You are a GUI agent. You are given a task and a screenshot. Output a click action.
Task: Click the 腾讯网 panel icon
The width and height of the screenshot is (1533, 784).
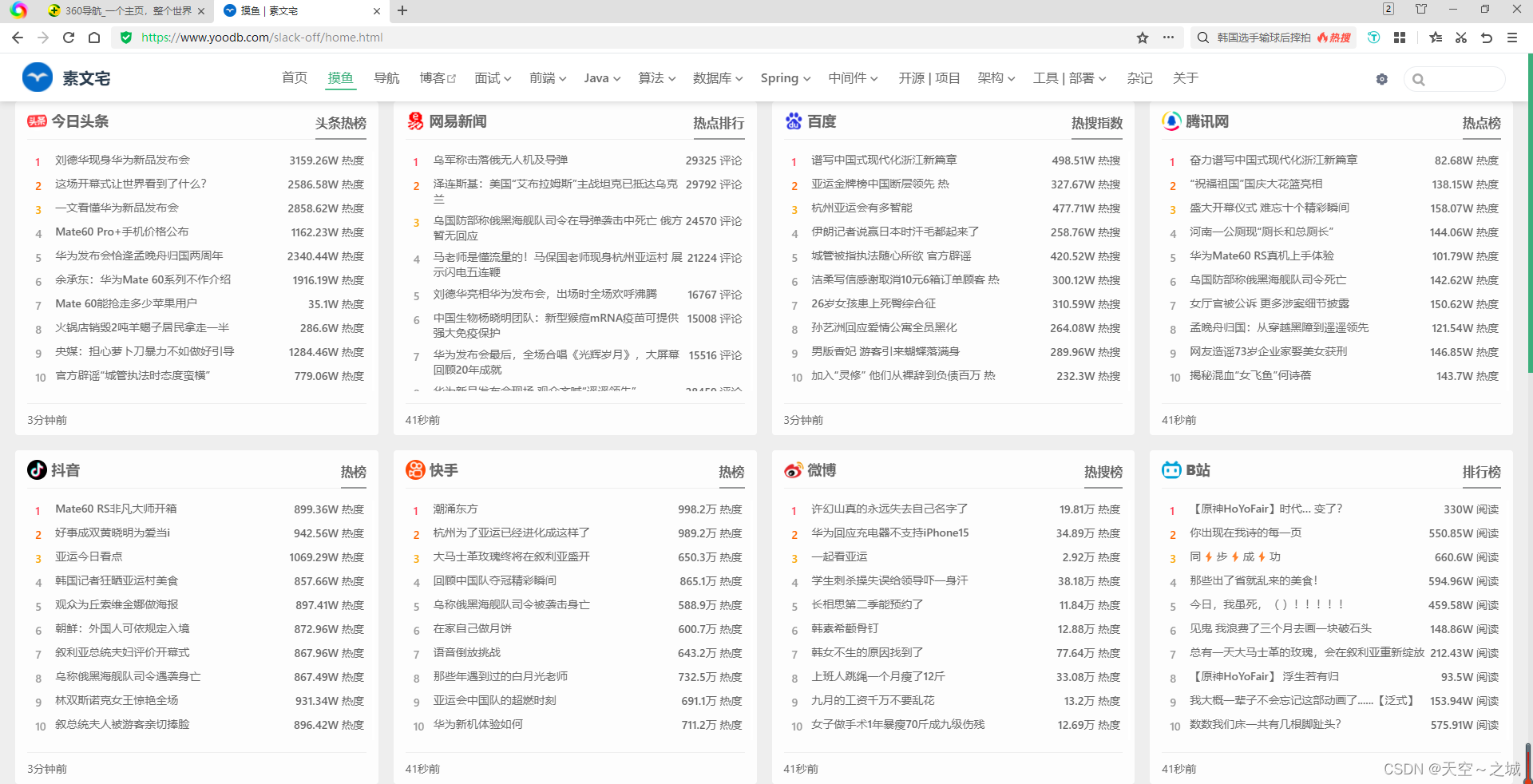point(1171,121)
